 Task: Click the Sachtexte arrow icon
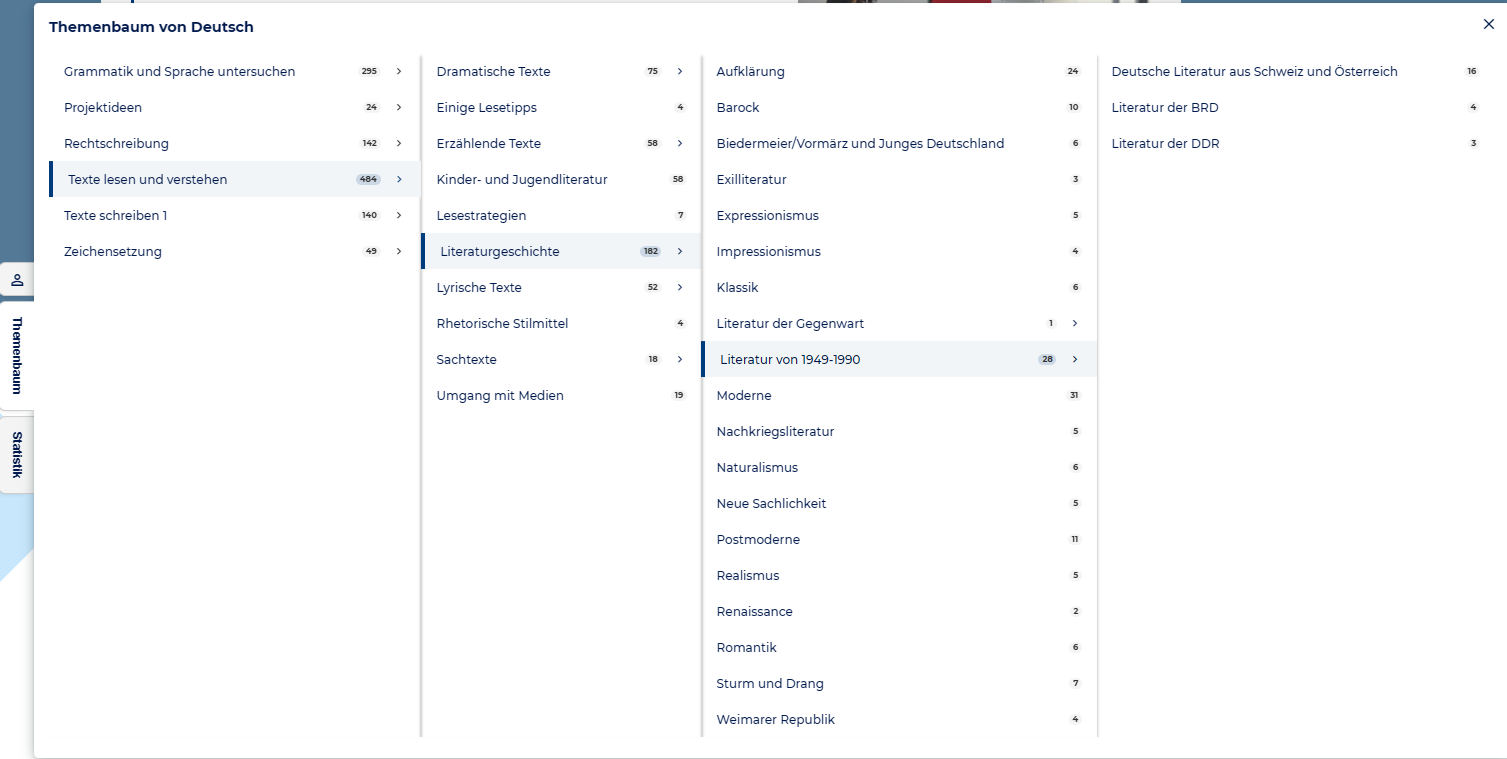coord(680,360)
